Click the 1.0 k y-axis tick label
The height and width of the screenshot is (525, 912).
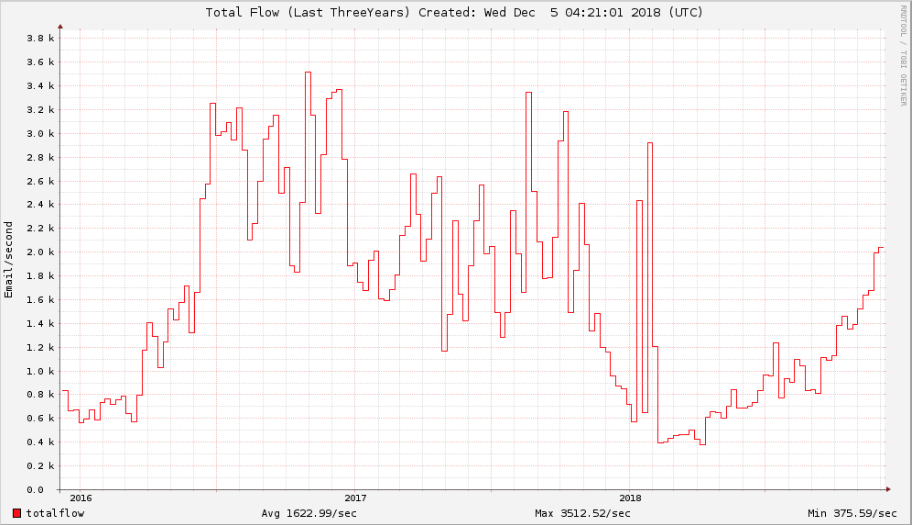40,372
